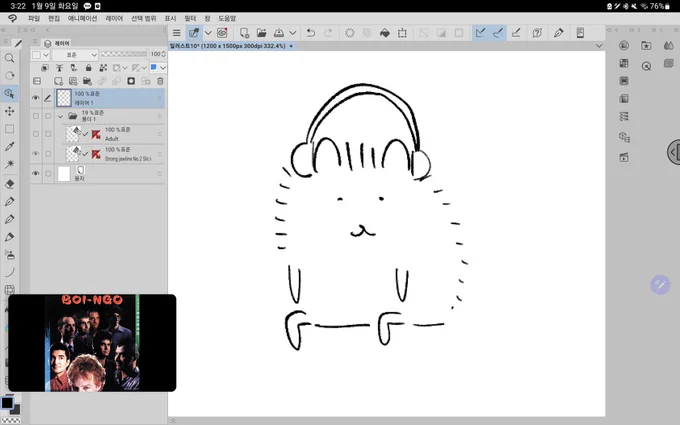Click the Fill paint bucket icon
Screen dimensions: 680x425
pos(385,33)
